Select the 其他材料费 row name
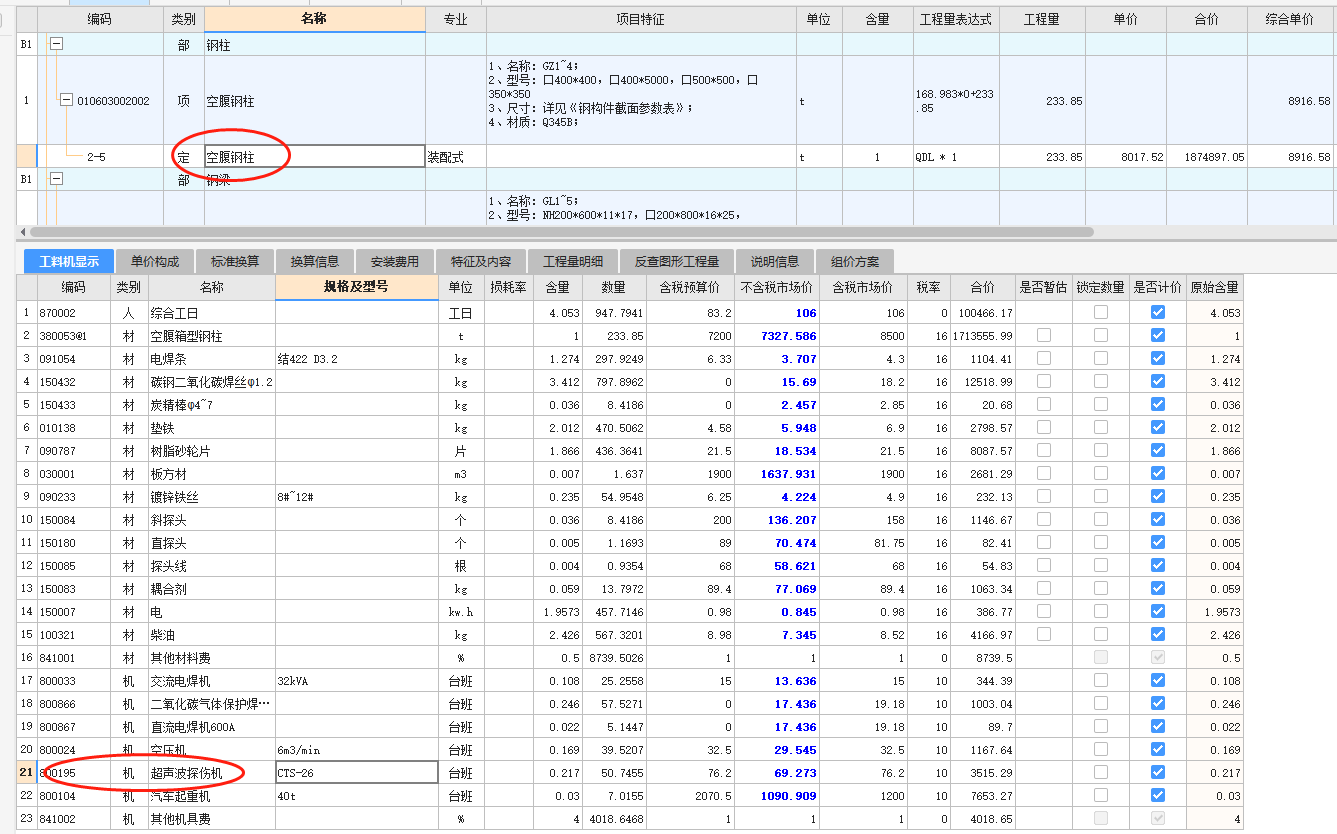This screenshot has width=1337, height=834. coord(212,657)
